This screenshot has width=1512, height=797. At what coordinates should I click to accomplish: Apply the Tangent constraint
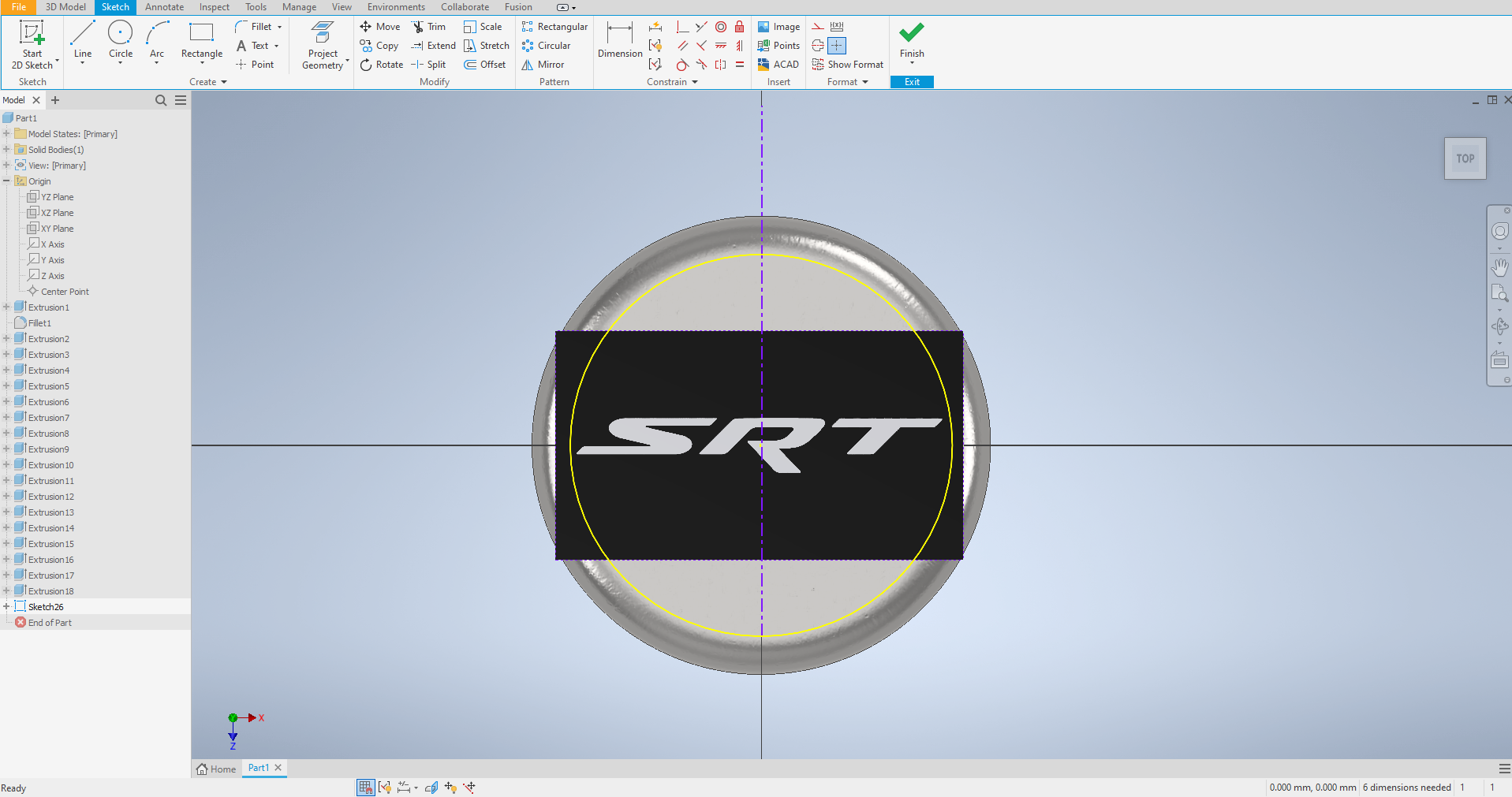[683, 65]
